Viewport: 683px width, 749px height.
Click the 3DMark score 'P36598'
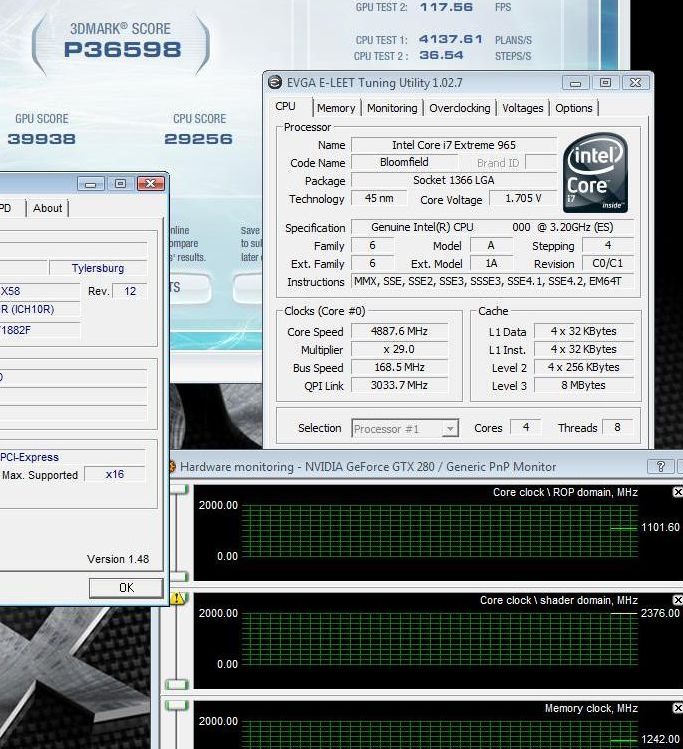point(123,50)
